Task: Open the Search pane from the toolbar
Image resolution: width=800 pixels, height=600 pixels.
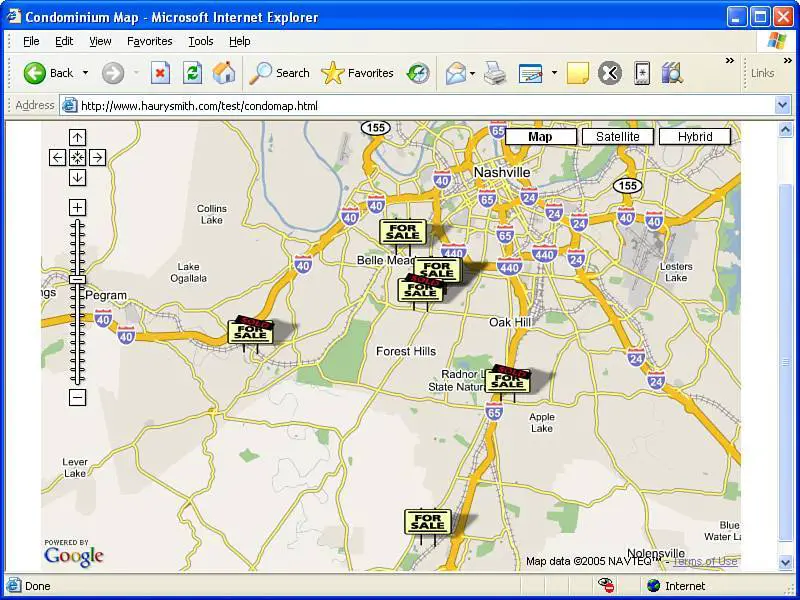Action: (x=279, y=73)
